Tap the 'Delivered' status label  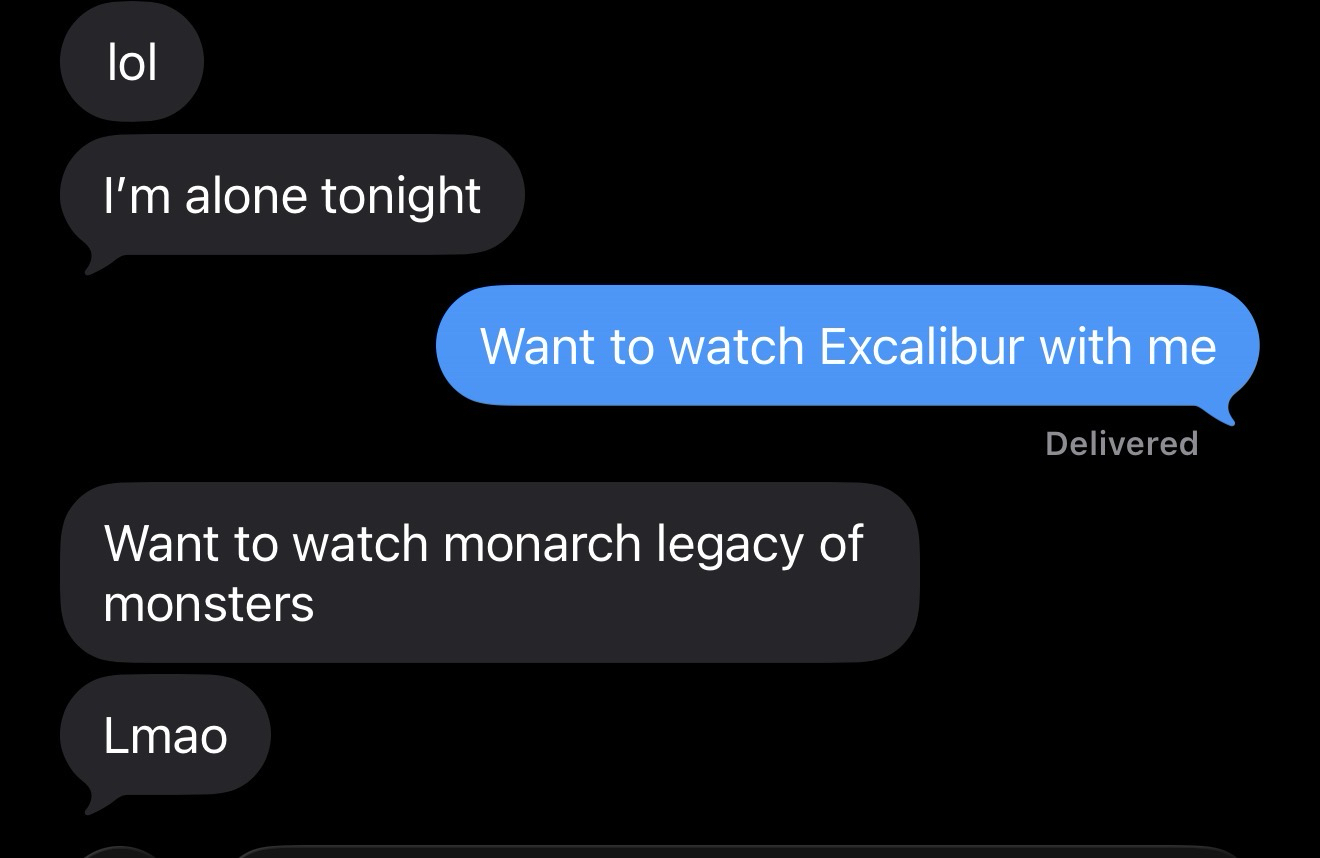[x=1121, y=443]
